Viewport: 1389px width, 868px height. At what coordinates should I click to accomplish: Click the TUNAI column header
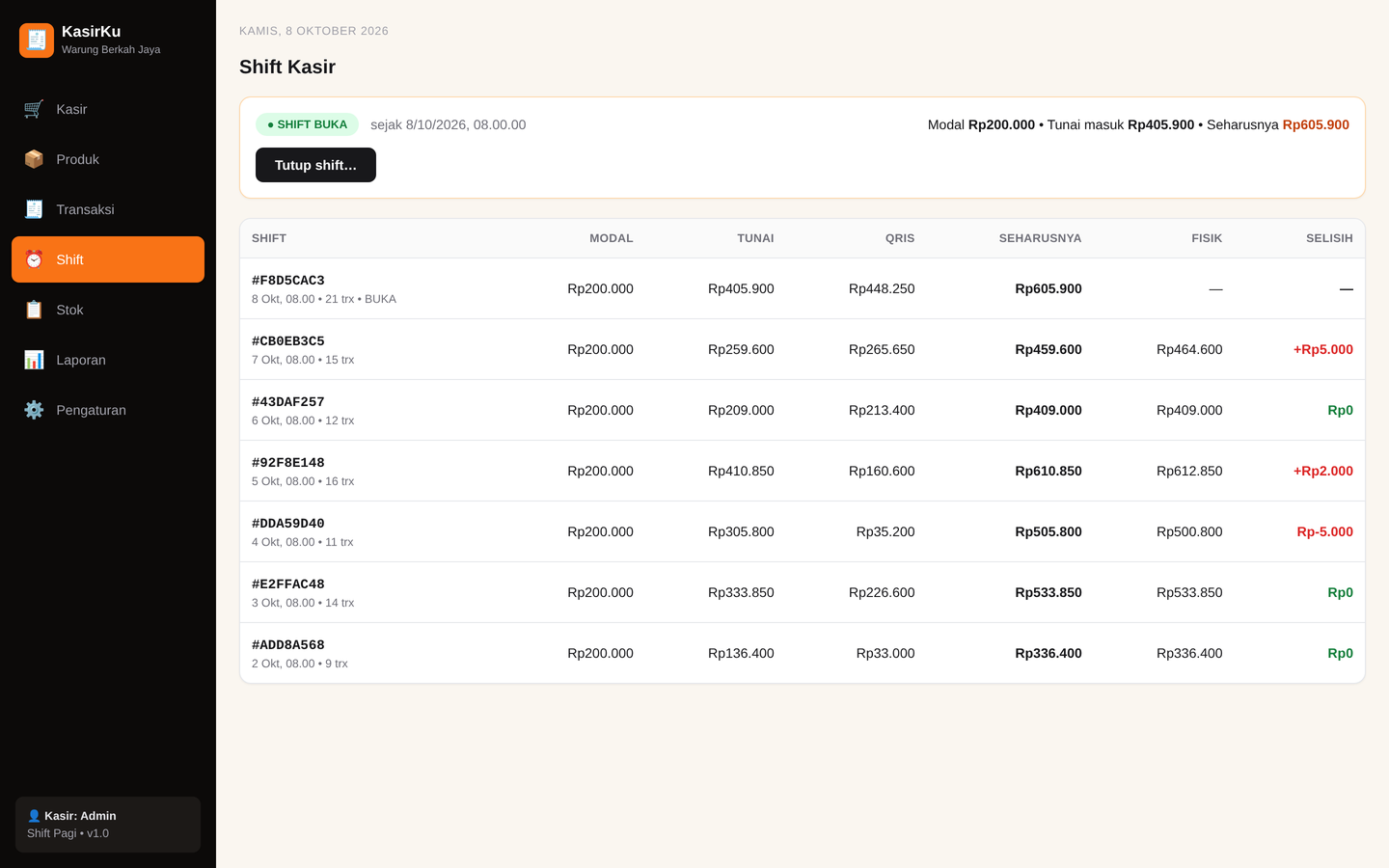tap(755, 238)
